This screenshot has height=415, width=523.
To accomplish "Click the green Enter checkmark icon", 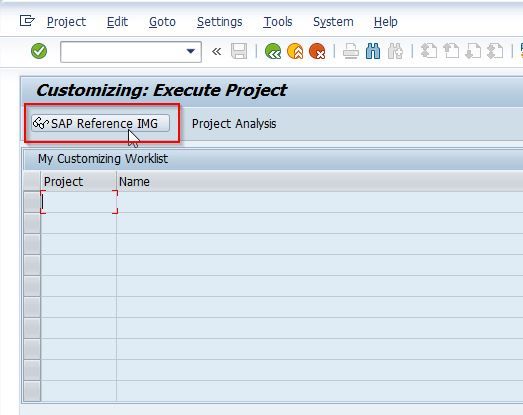I will [39, 51].
